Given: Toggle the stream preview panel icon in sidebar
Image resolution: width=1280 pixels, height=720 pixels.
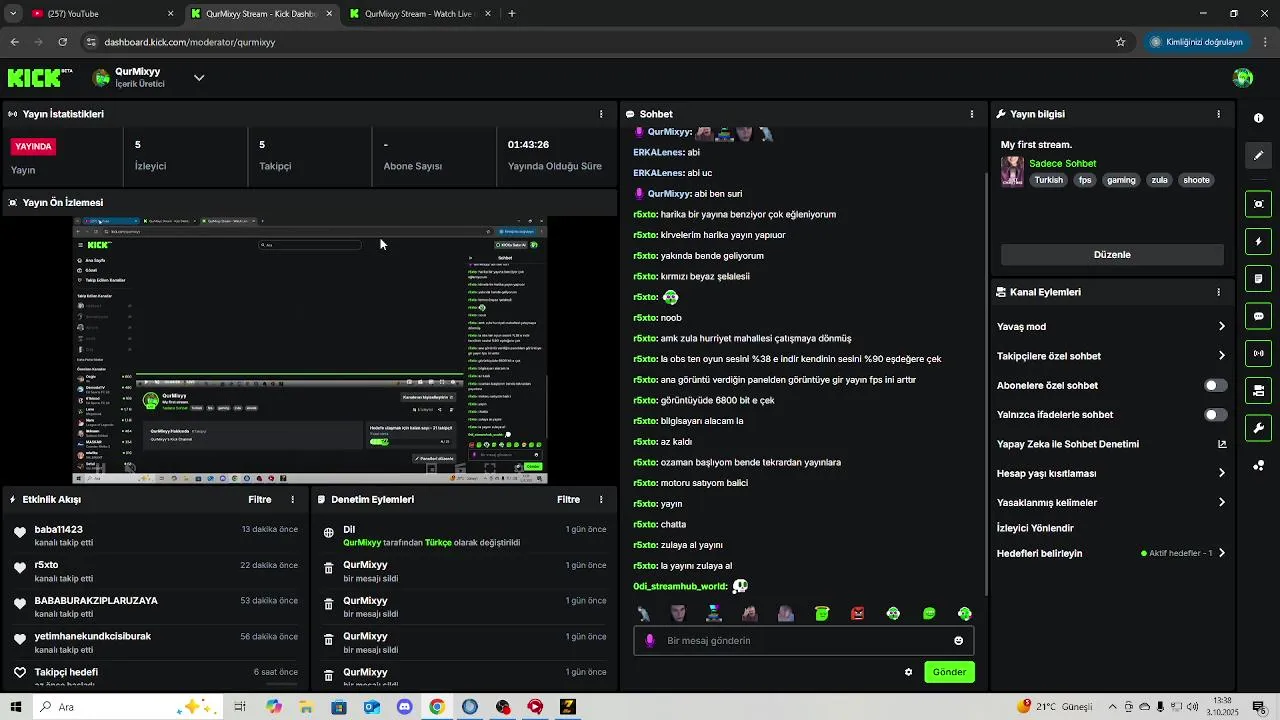Looking at the screenshot, I should pos(1258,204).
